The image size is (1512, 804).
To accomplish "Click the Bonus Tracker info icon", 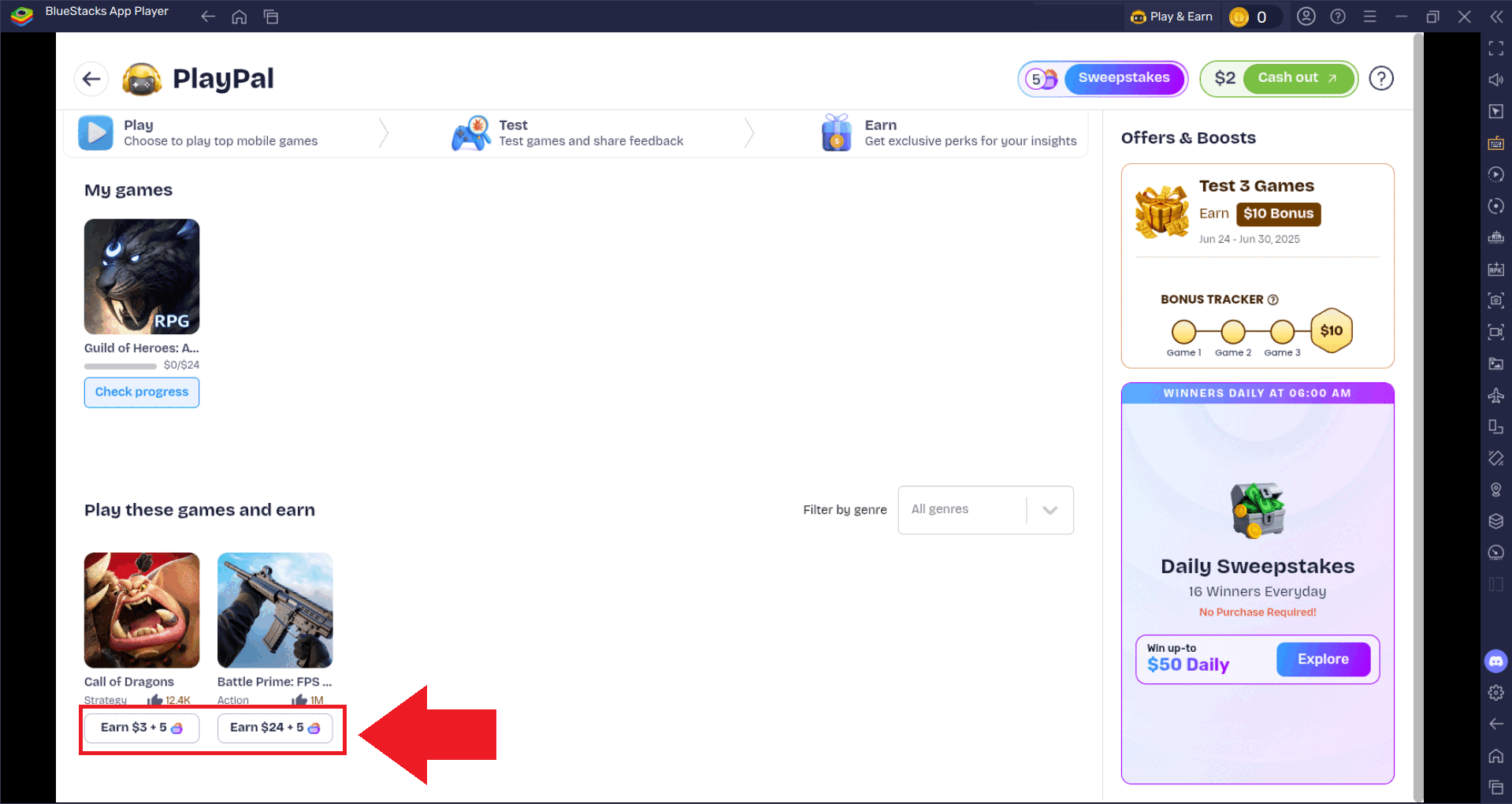I will 1272,300.
